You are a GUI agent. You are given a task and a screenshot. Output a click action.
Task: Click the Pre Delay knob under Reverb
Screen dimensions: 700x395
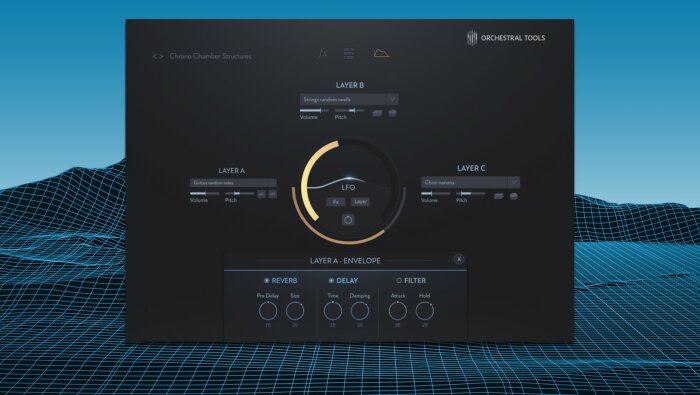(x=268, y=311)
